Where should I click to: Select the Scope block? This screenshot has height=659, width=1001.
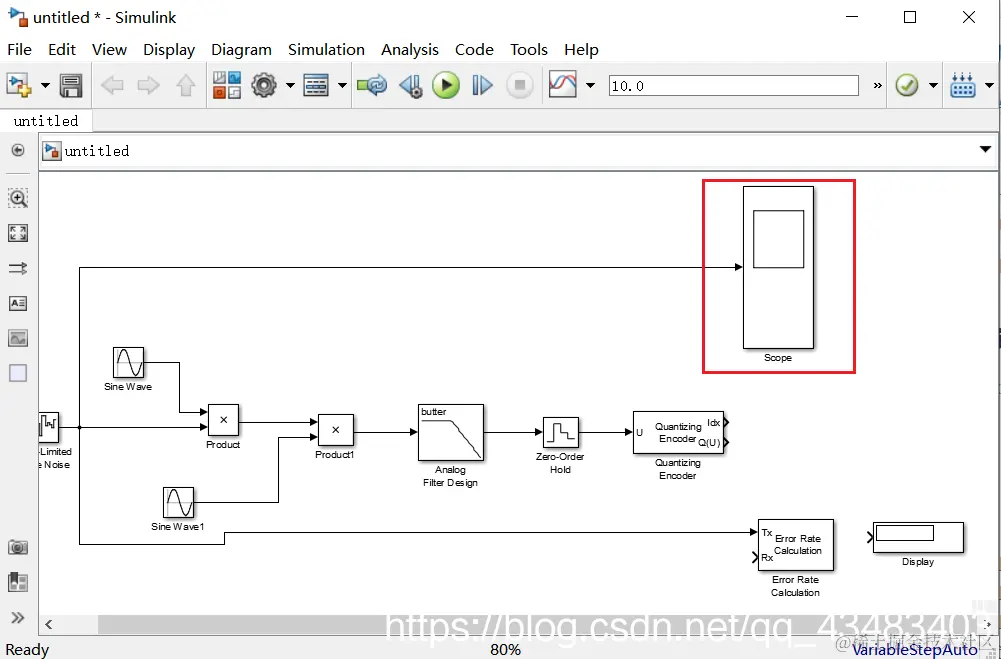(x=778, y=268)
